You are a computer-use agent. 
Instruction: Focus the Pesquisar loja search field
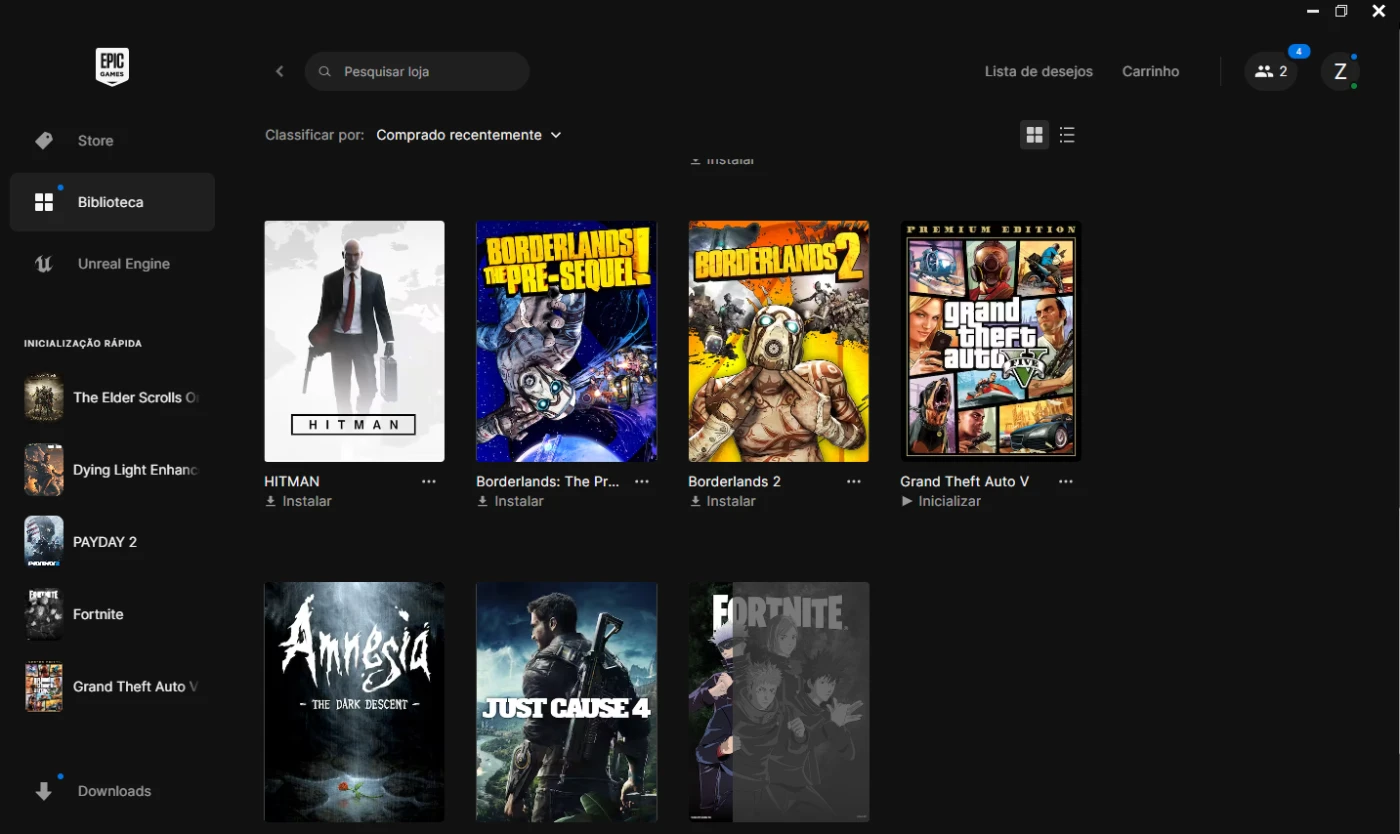click(417, 72)
